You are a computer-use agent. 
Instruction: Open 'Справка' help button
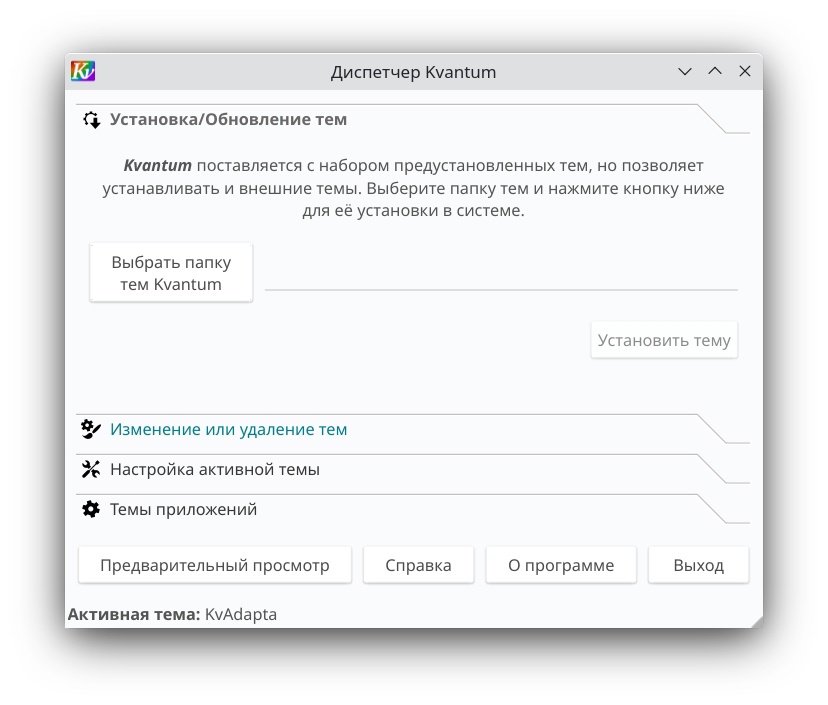click(418, 565)
